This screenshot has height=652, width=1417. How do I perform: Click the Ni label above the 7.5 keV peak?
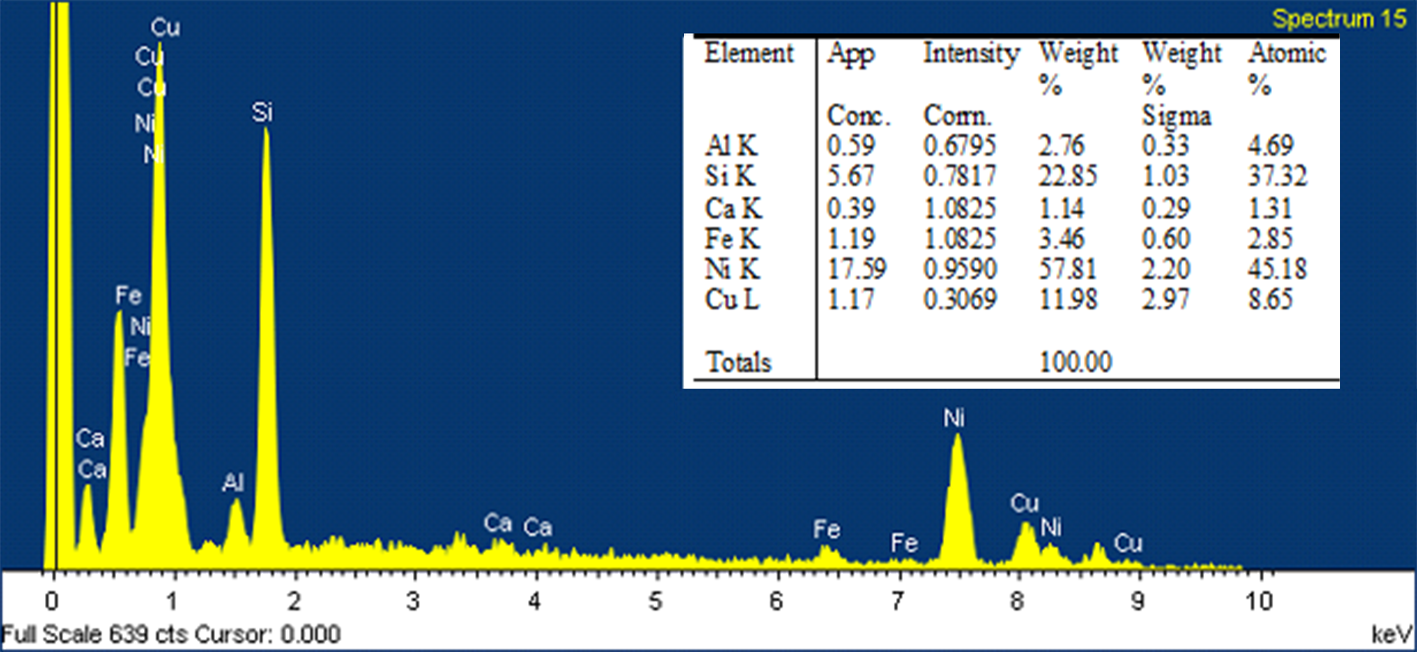[954, 416]
